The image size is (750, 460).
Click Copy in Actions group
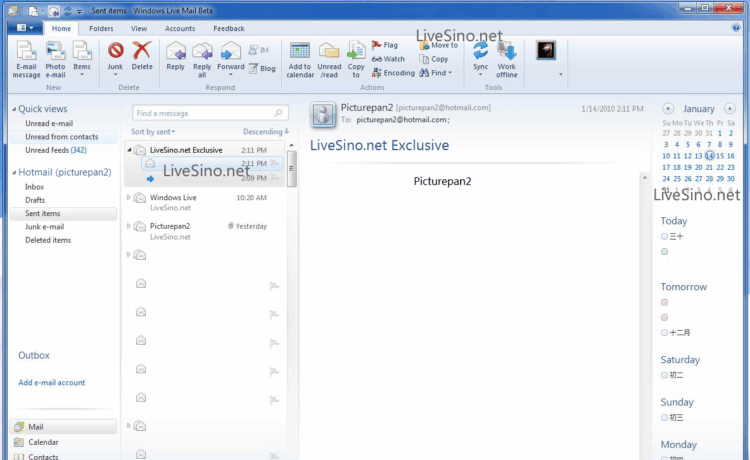click(434, 59)
